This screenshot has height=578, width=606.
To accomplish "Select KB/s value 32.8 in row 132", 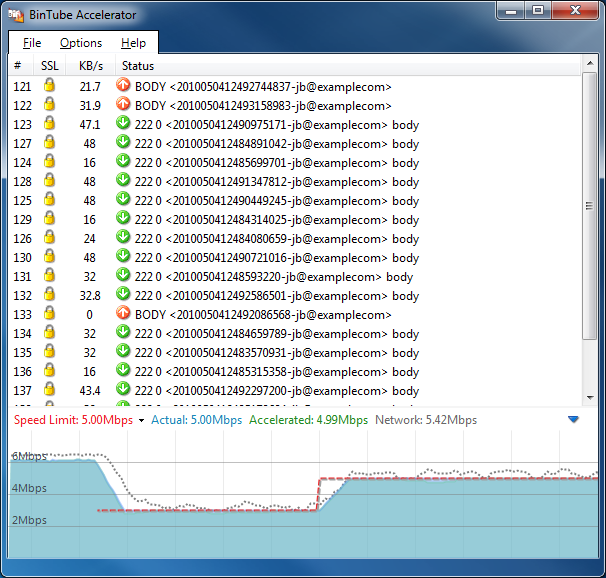I will click(90, 296).
